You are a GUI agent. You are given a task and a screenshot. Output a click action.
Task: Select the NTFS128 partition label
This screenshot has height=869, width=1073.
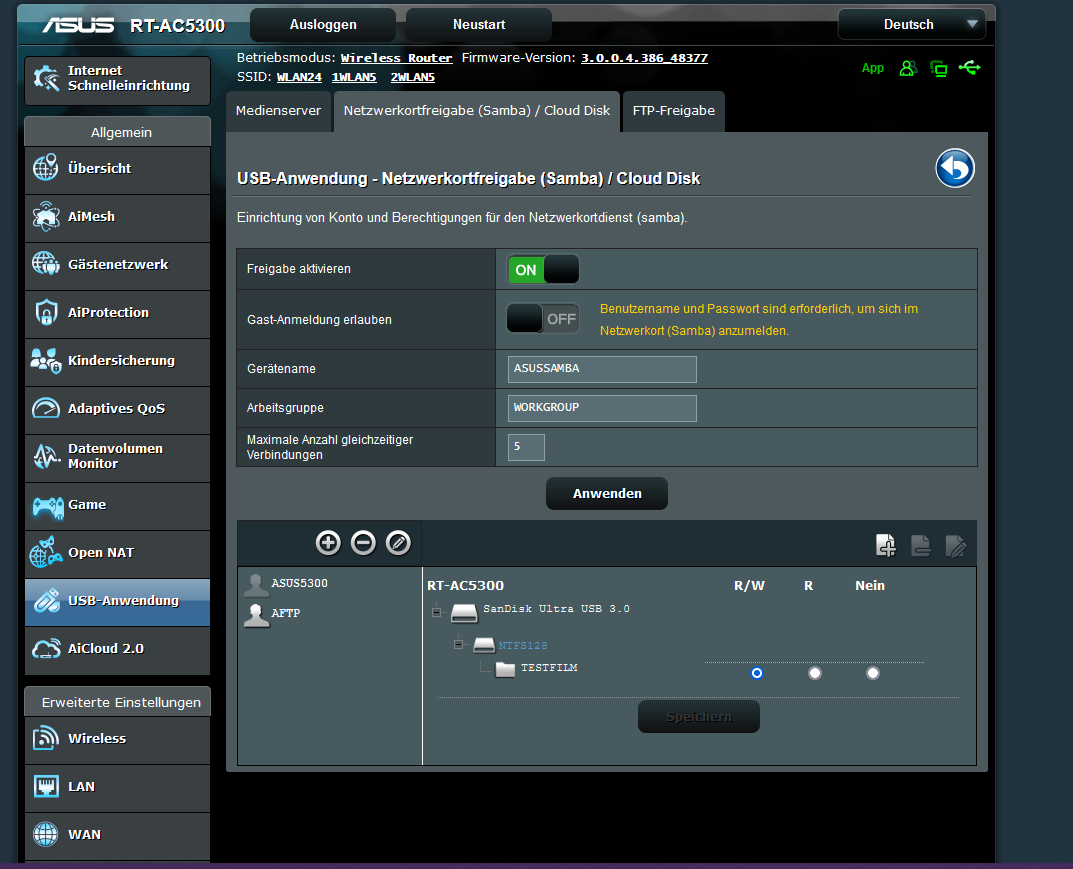coord(523,645)
